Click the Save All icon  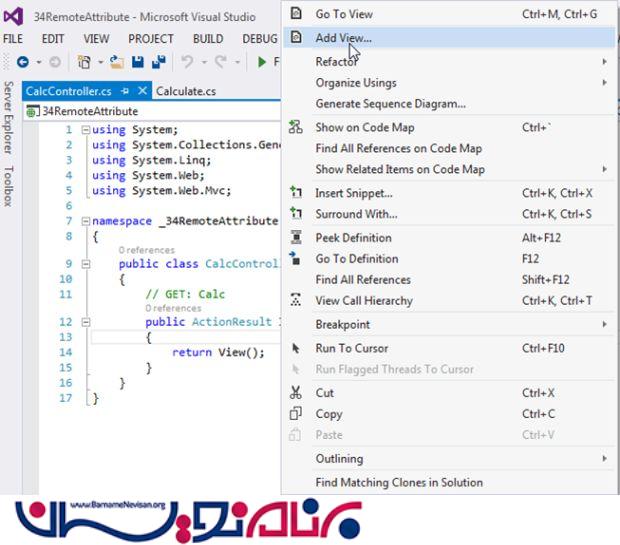158,62
